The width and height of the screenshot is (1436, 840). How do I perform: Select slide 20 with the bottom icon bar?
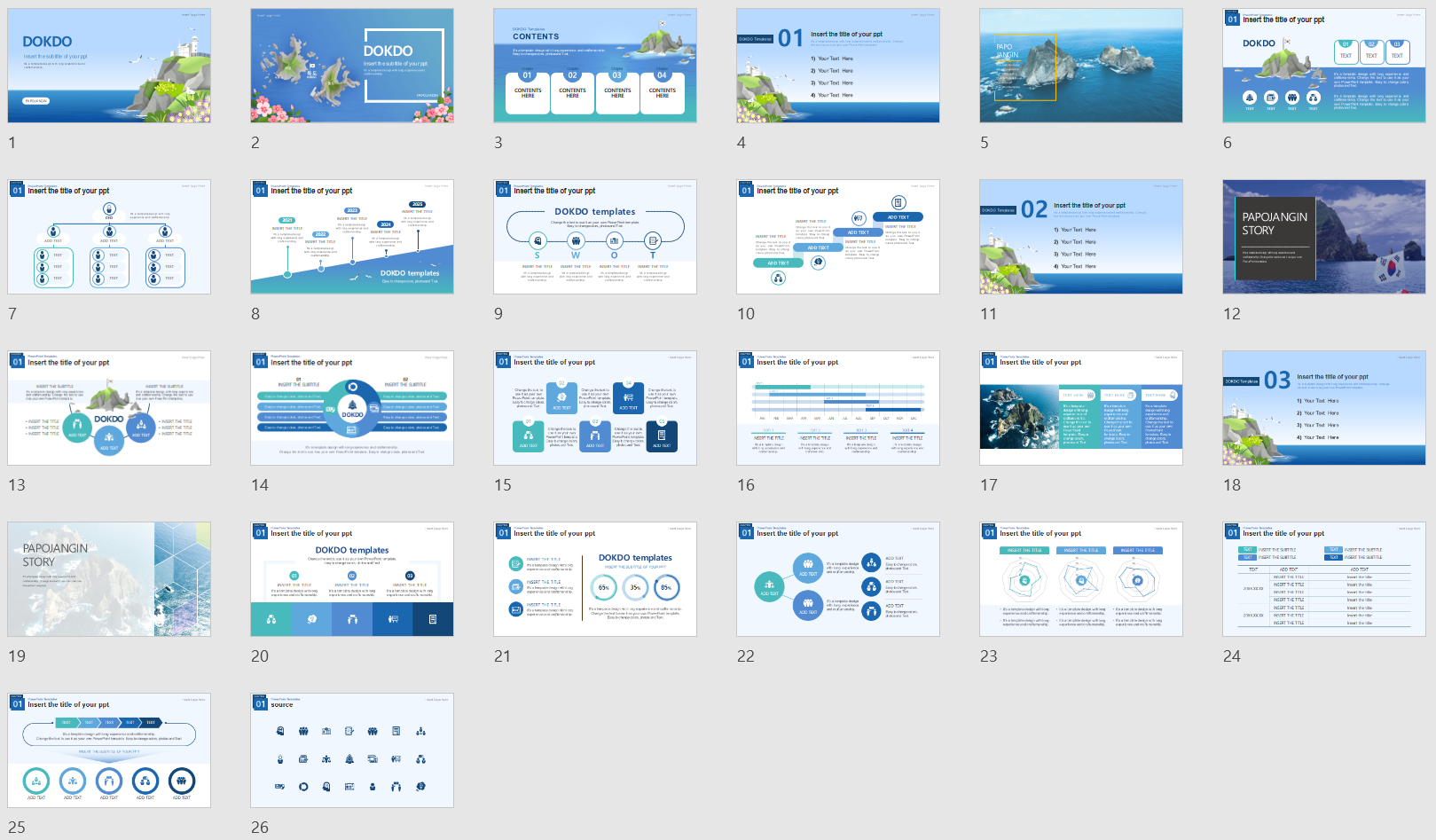point(352,579)
